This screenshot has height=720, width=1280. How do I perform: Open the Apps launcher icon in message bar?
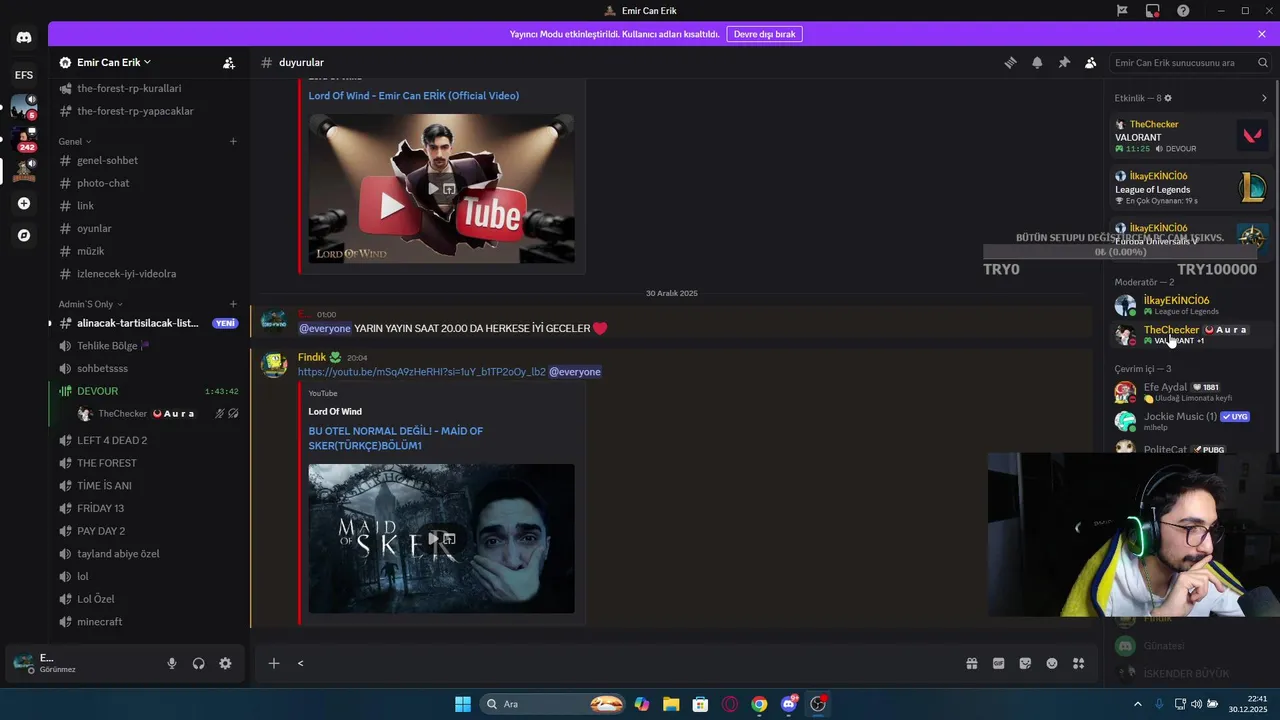[1078, 663]
